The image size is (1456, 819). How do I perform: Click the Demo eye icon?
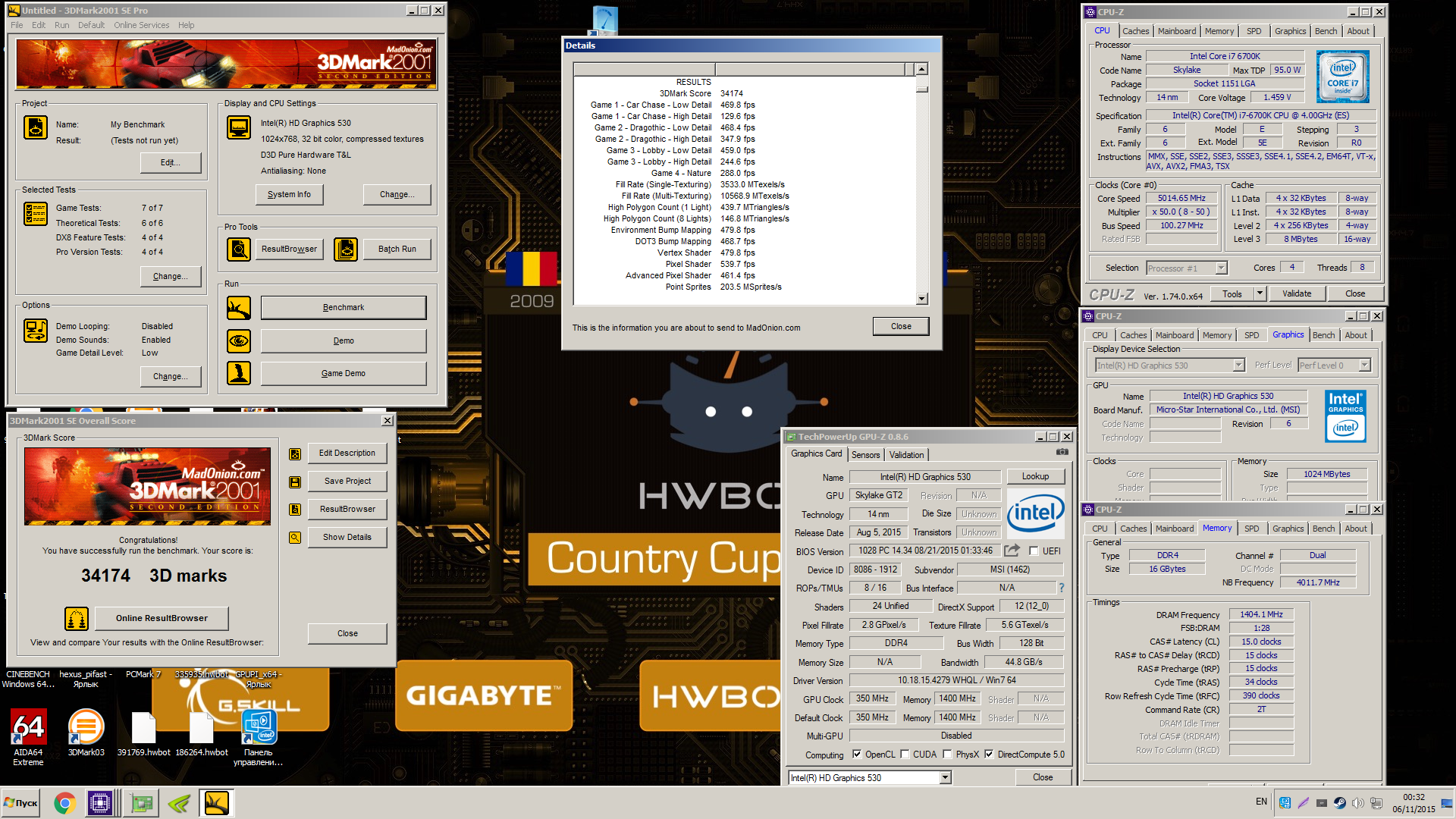point(239,341)
